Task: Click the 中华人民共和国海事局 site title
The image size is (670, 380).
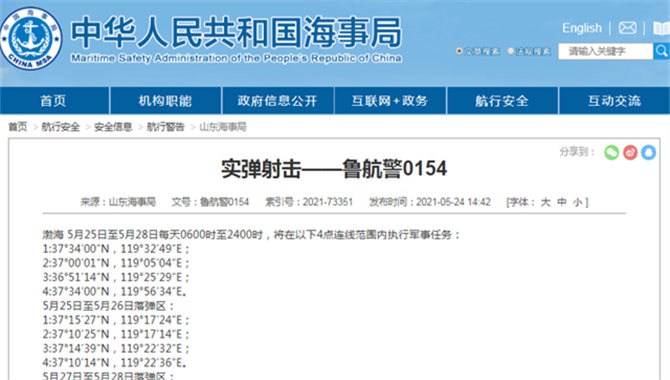Action: 236,32
